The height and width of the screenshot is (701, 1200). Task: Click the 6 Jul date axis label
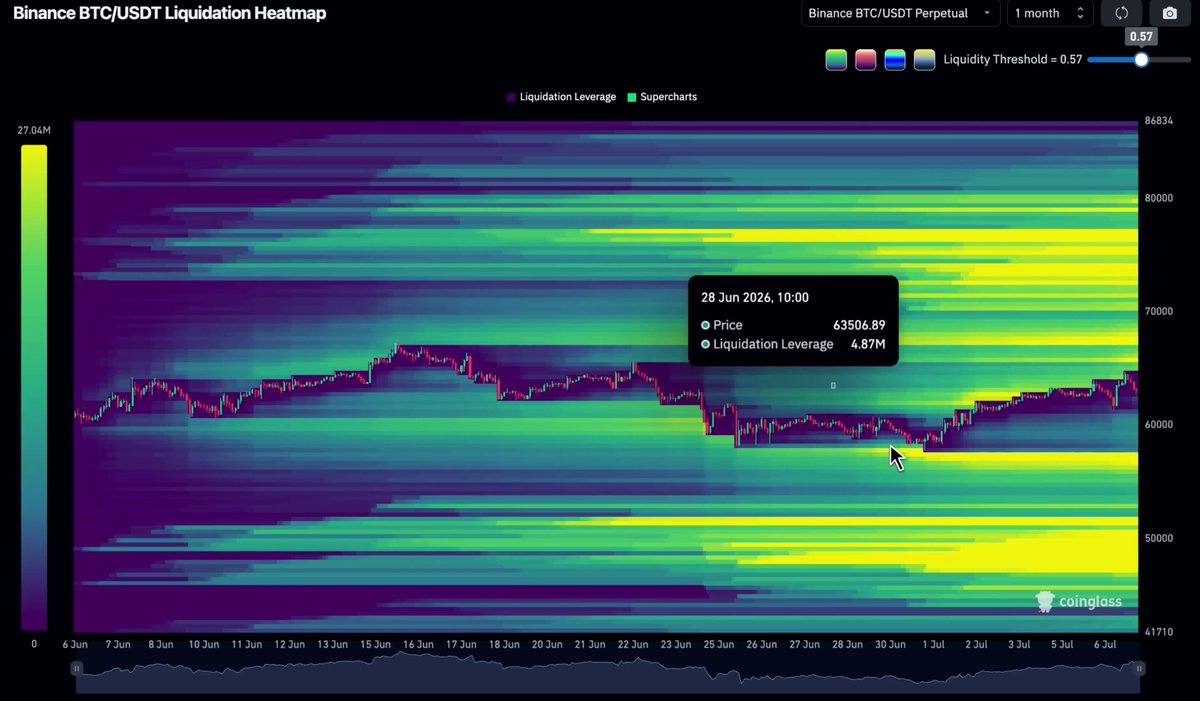1104,645
